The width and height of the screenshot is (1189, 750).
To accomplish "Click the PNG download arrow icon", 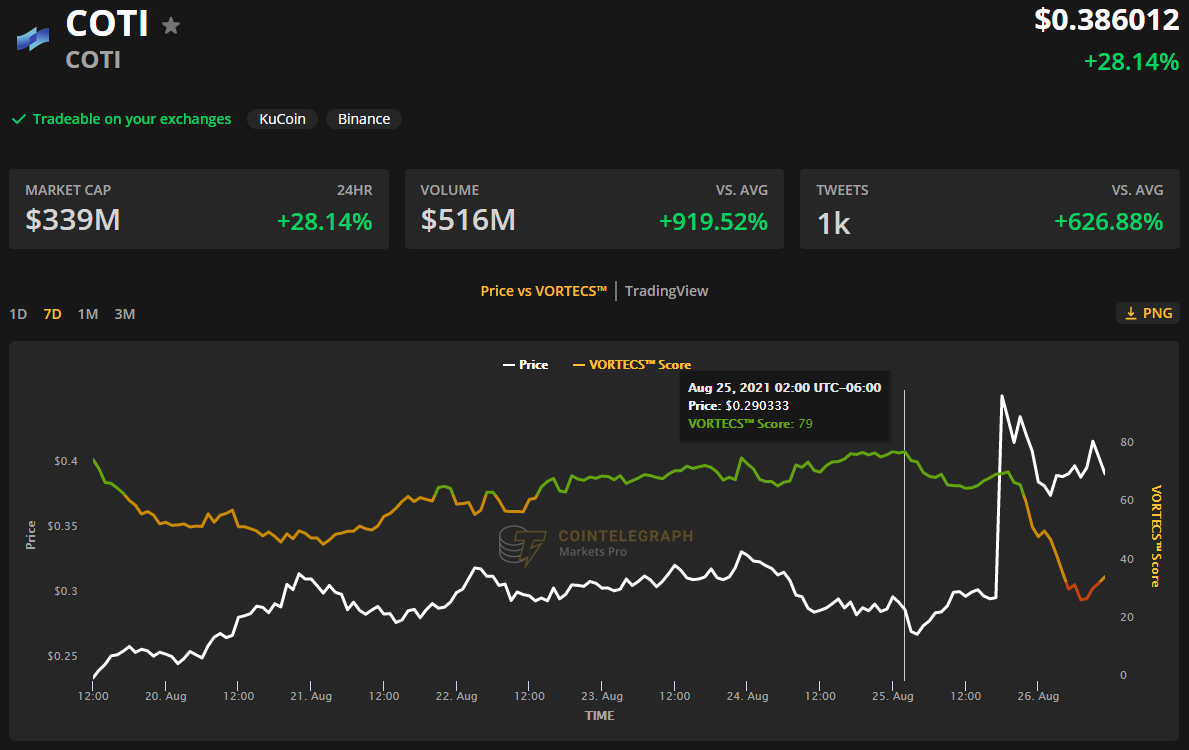I will [1131, 314].
